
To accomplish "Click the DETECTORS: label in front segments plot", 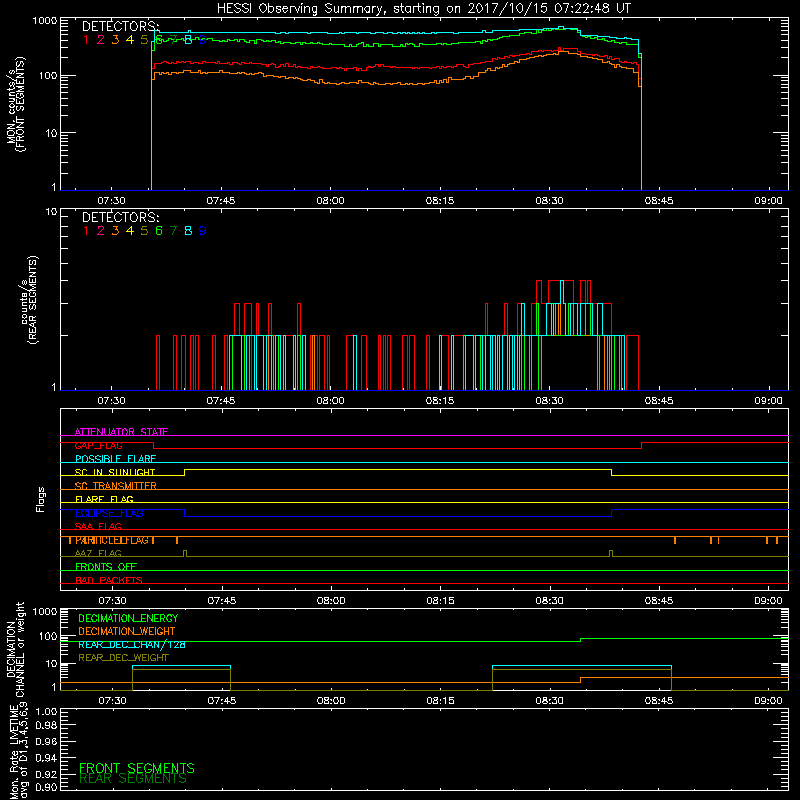I will (x=121, y=26).
